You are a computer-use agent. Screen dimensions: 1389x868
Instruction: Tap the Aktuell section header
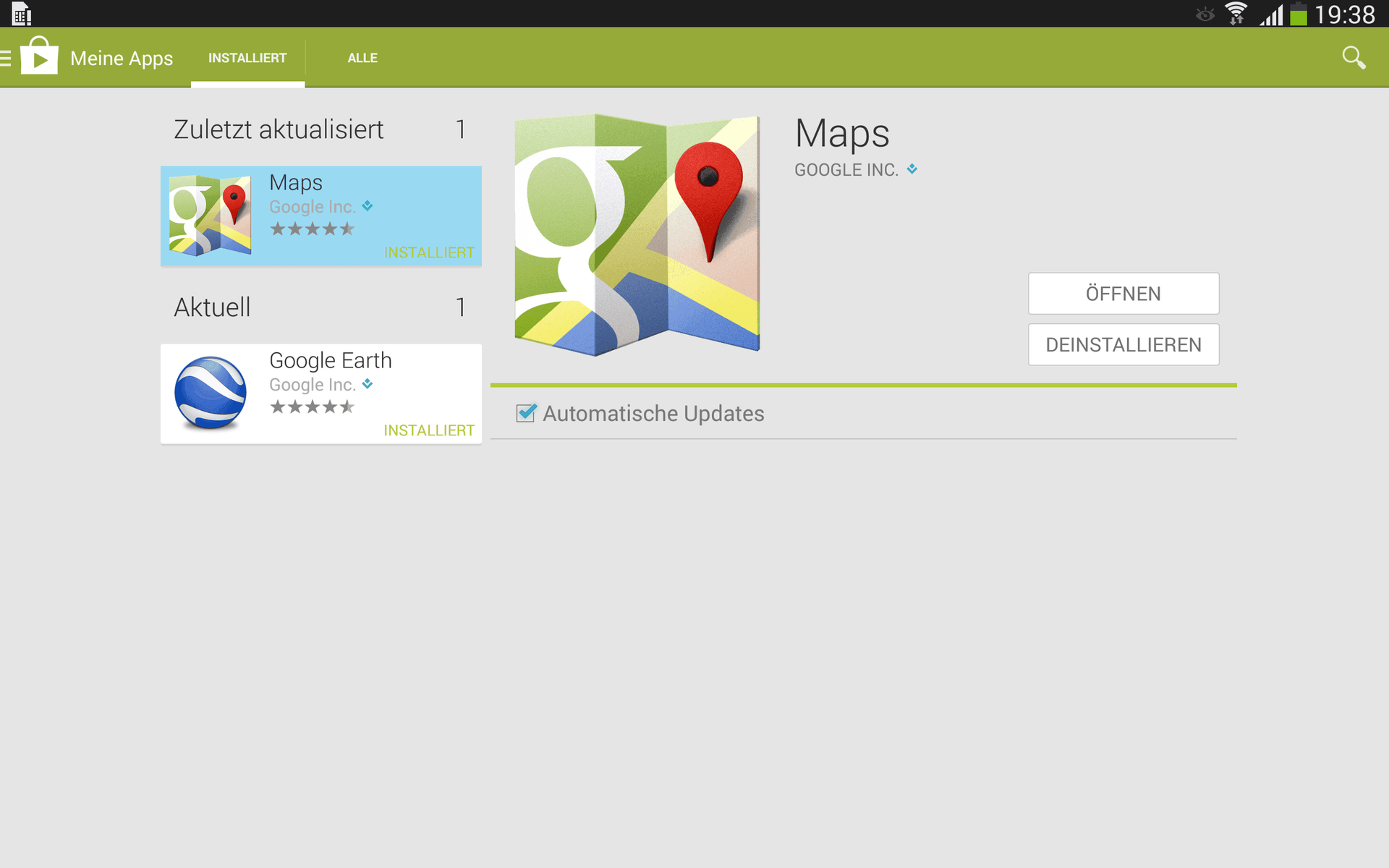(212, 307)
